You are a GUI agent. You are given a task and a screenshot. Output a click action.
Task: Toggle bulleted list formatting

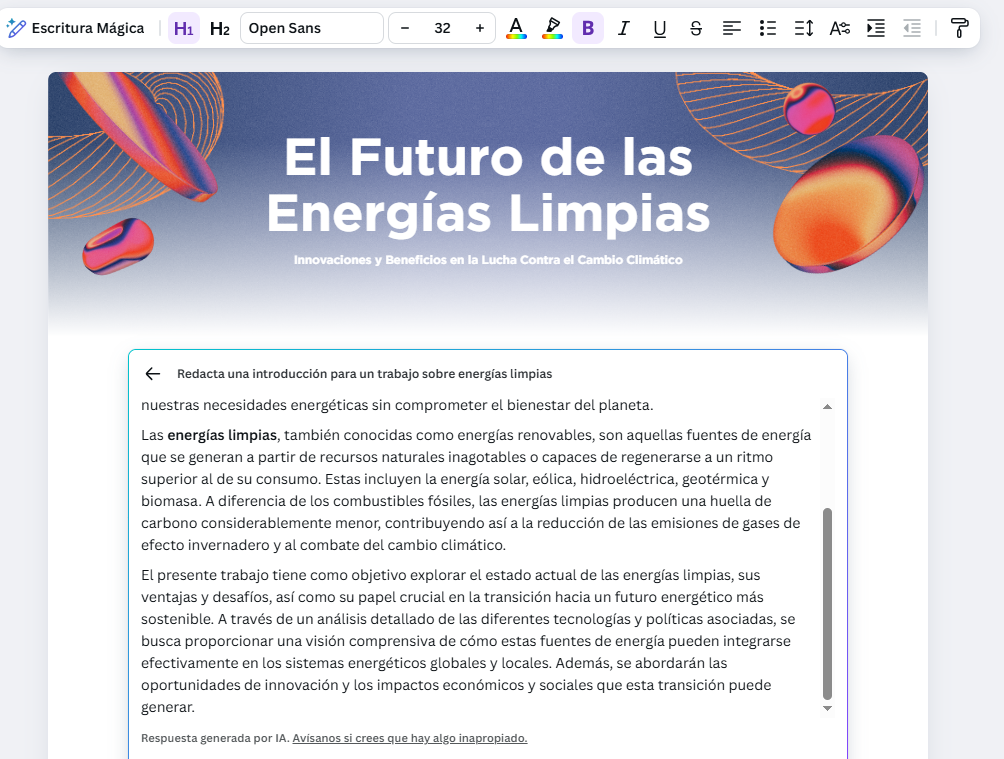(768, 28)
